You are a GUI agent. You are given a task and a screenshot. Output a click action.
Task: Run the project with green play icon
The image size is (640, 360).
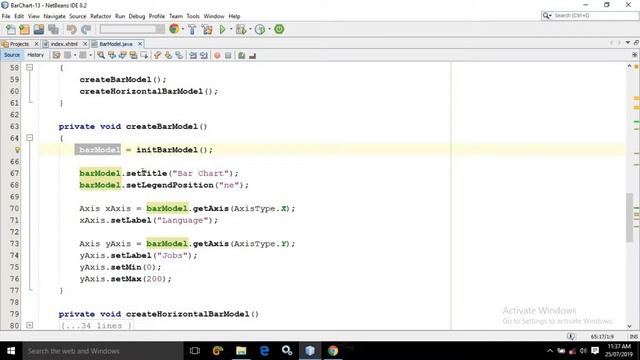pyautogui.click(x=222, y=29)
